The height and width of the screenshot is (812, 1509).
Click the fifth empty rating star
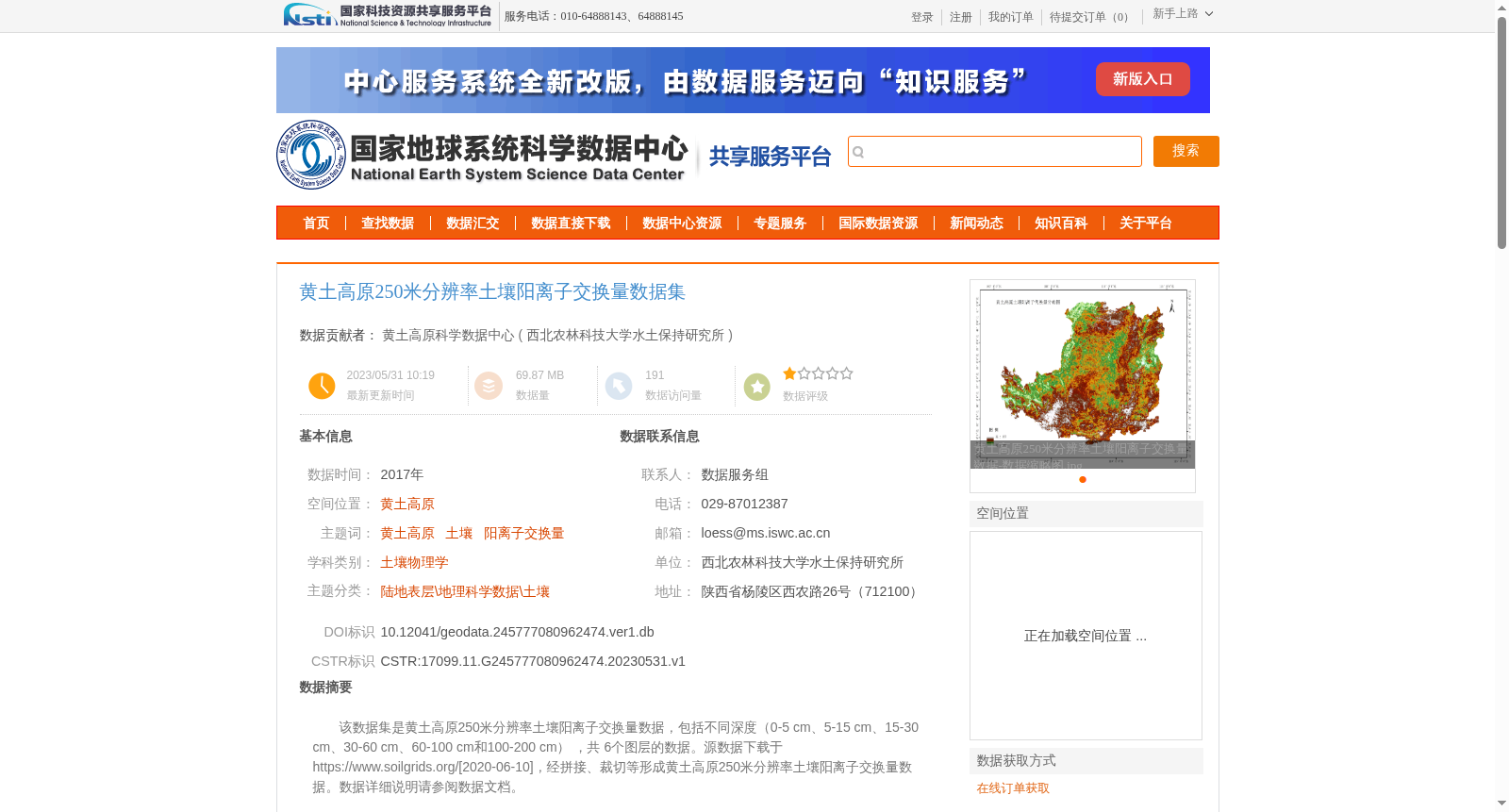846,373
